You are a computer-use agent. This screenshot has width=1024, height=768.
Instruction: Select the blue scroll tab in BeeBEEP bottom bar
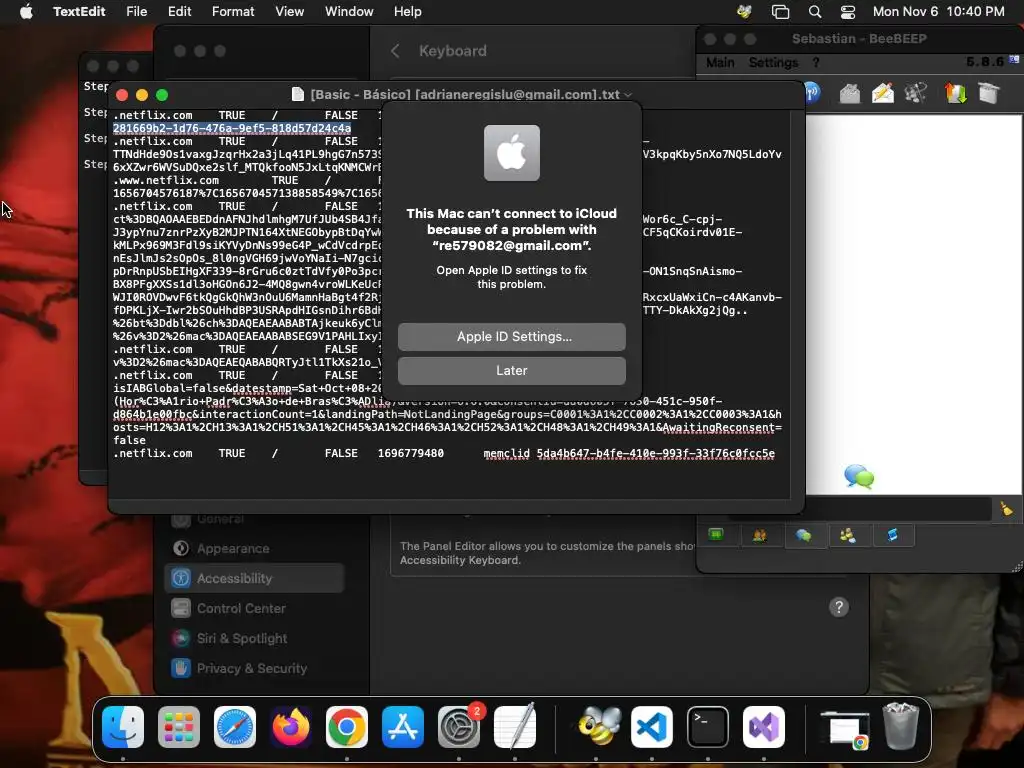tap(892, 536)
